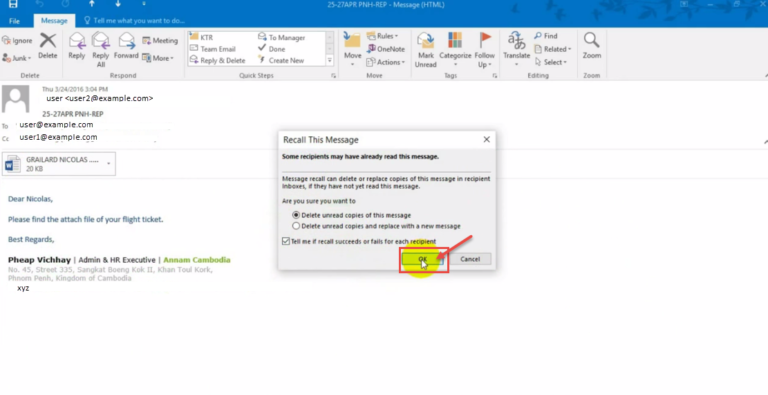Open the Junk options menu

point(17,58)
